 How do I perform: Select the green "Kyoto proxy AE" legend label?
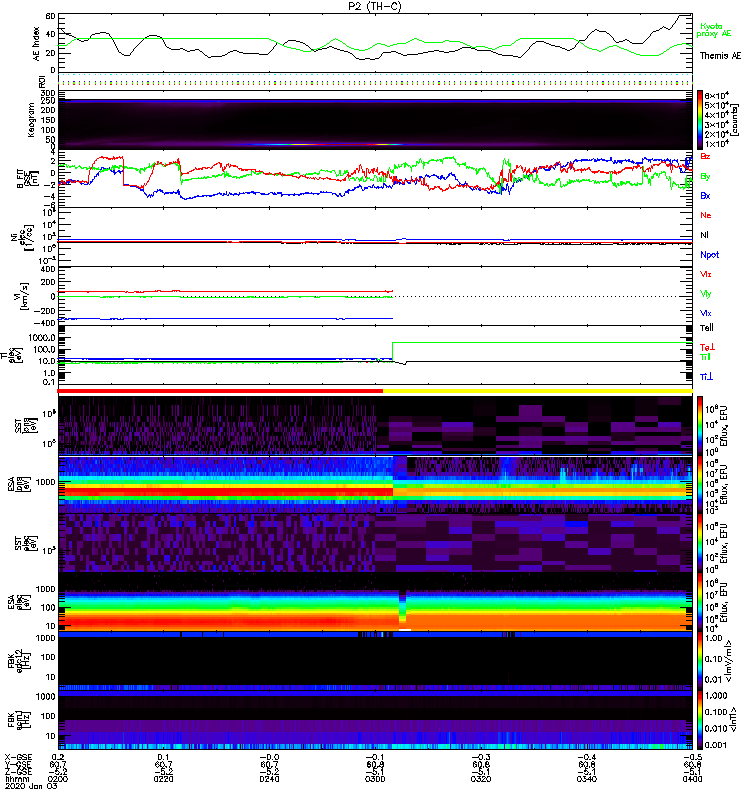pos(714,30)
